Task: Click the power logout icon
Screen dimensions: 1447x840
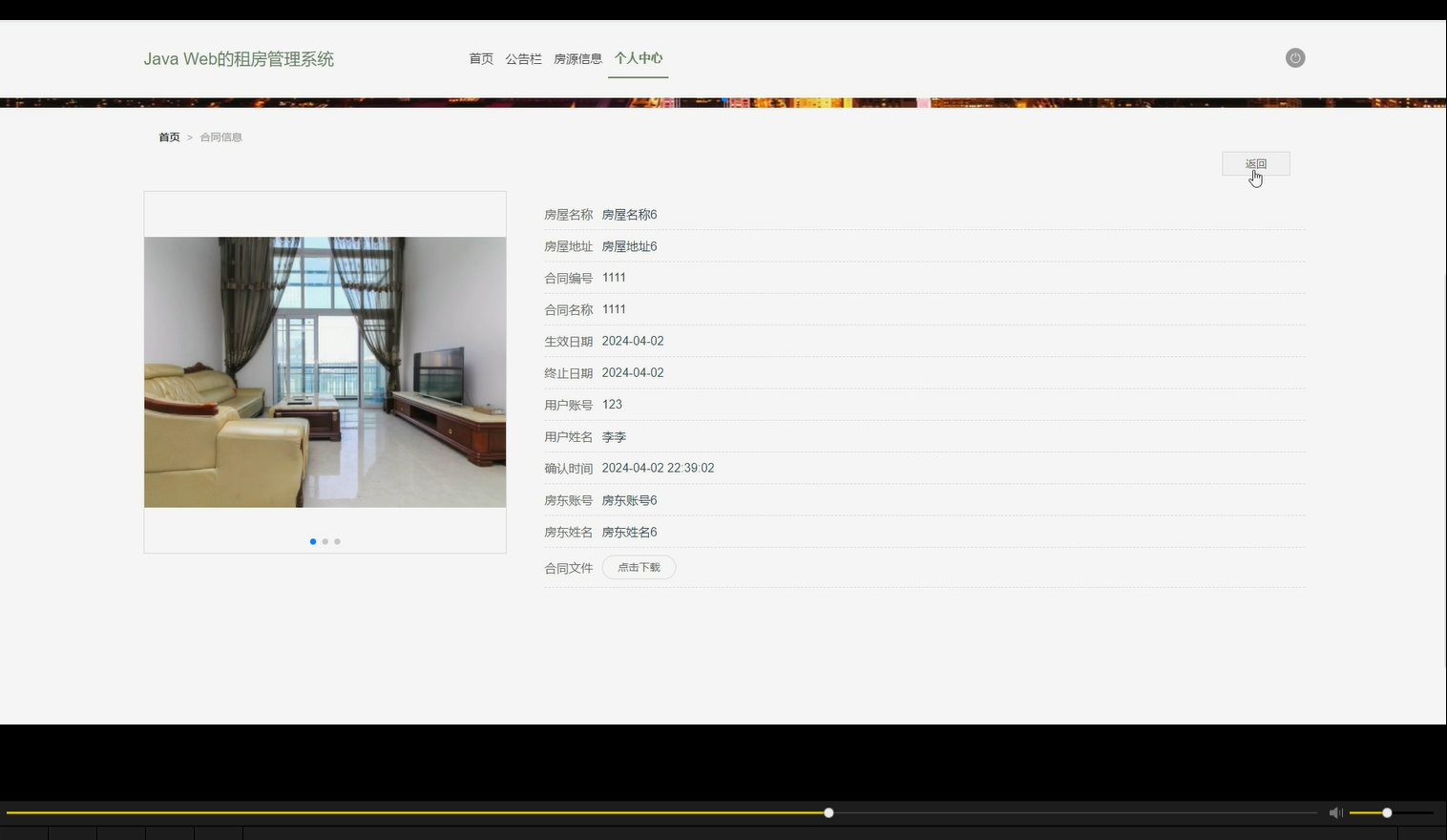Action: (1294, 57)
